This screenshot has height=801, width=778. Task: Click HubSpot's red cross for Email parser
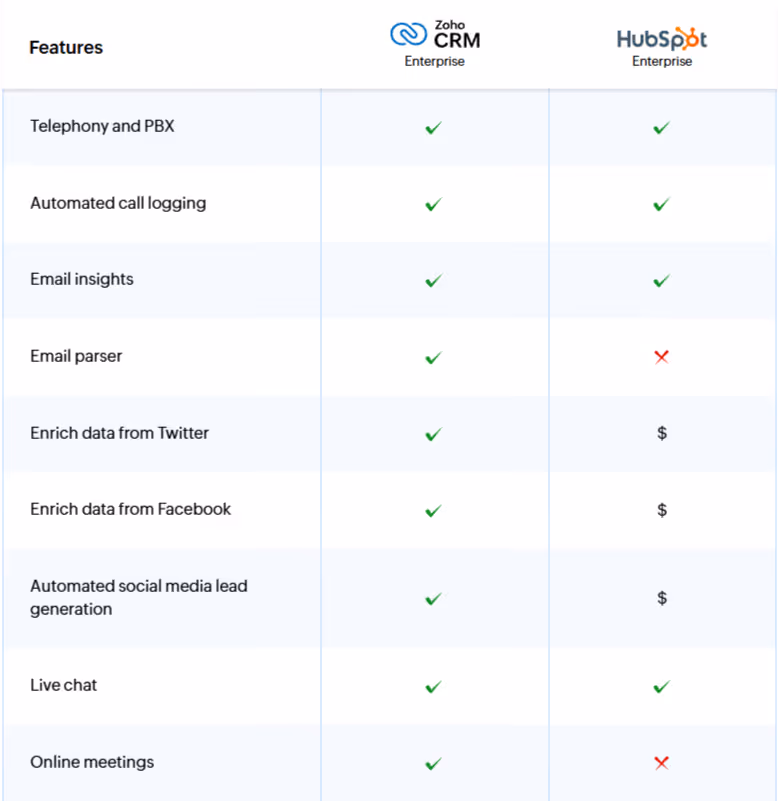point(662,357)
